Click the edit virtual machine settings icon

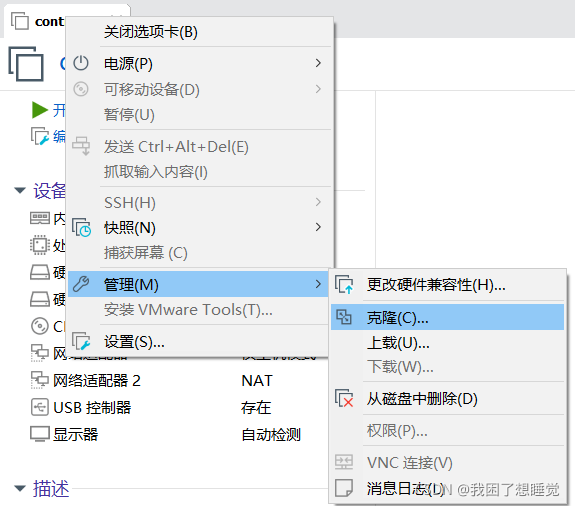[x=40, y=136]
